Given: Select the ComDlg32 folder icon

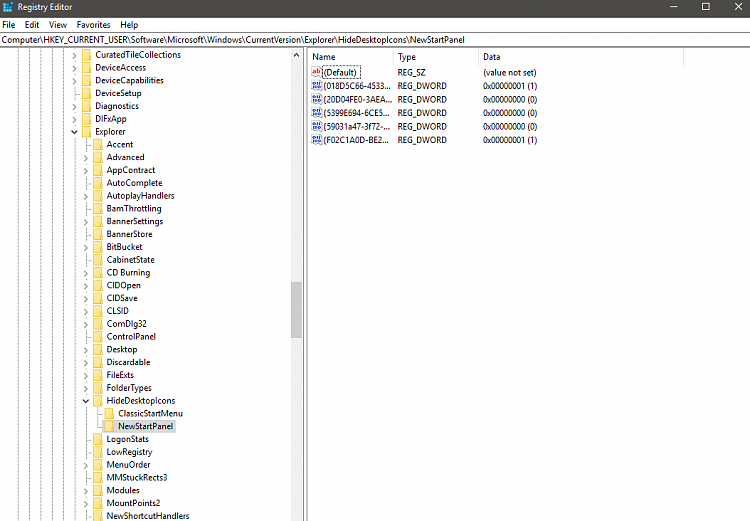Looking at the screenshot, I should tap(98, 324).
